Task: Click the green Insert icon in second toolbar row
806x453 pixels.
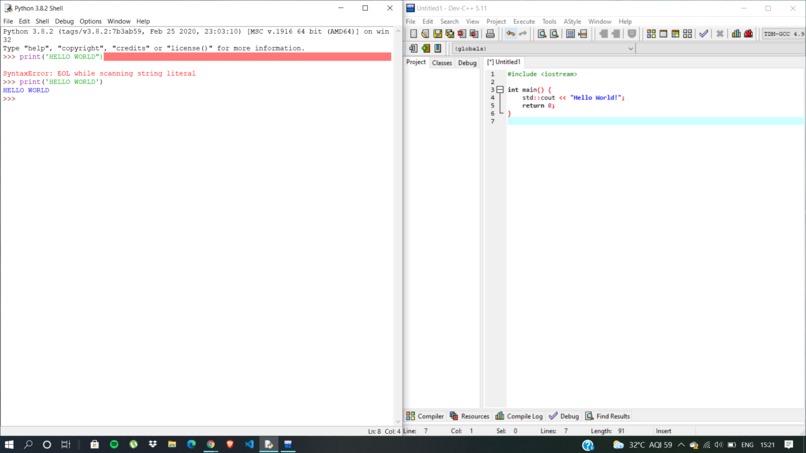Action: pyautogui.click(x=426, y=48)
